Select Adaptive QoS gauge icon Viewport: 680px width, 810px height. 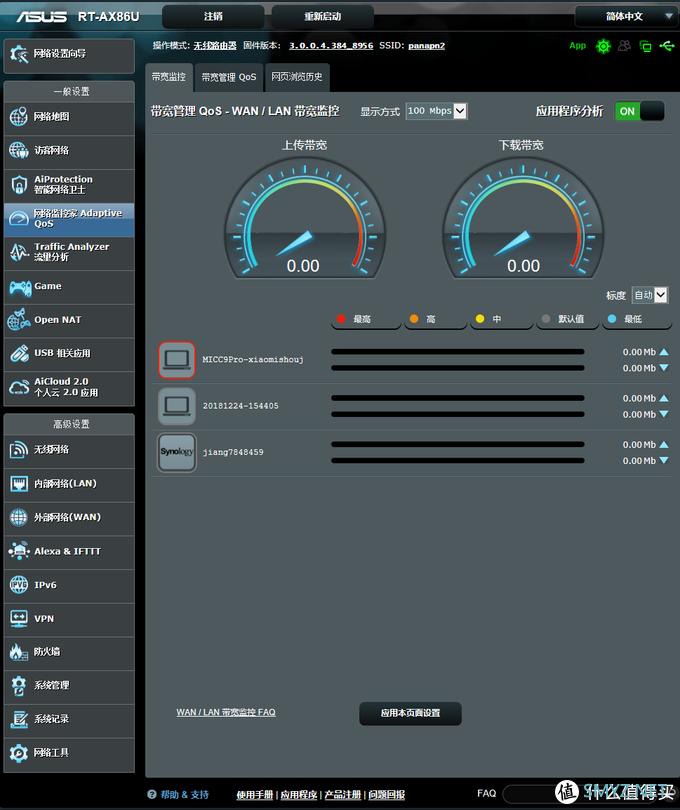pyautogui.click(x=19, y=219)
